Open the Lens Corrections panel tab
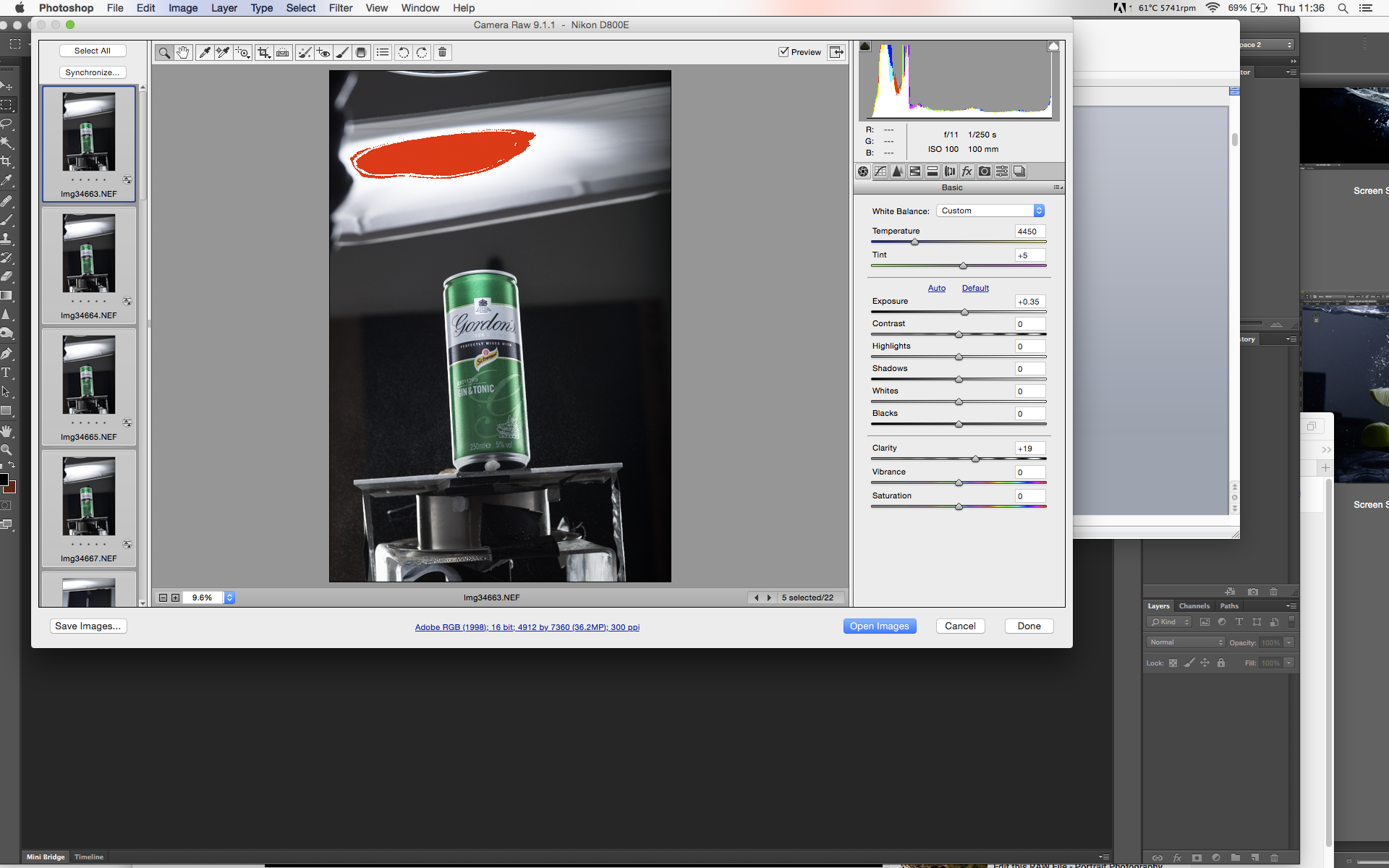 [x=950, y=171]
